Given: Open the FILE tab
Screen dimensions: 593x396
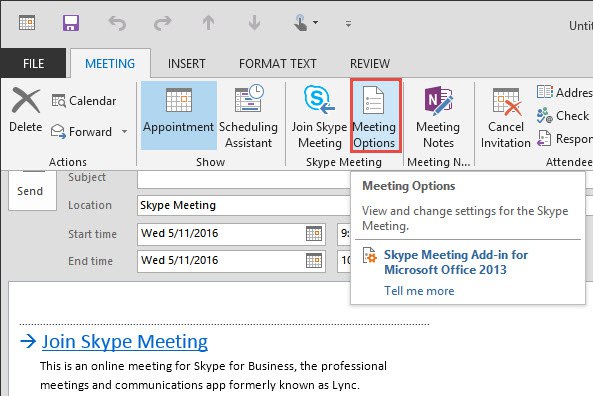Looking at the screenshot, I should 33,63.
